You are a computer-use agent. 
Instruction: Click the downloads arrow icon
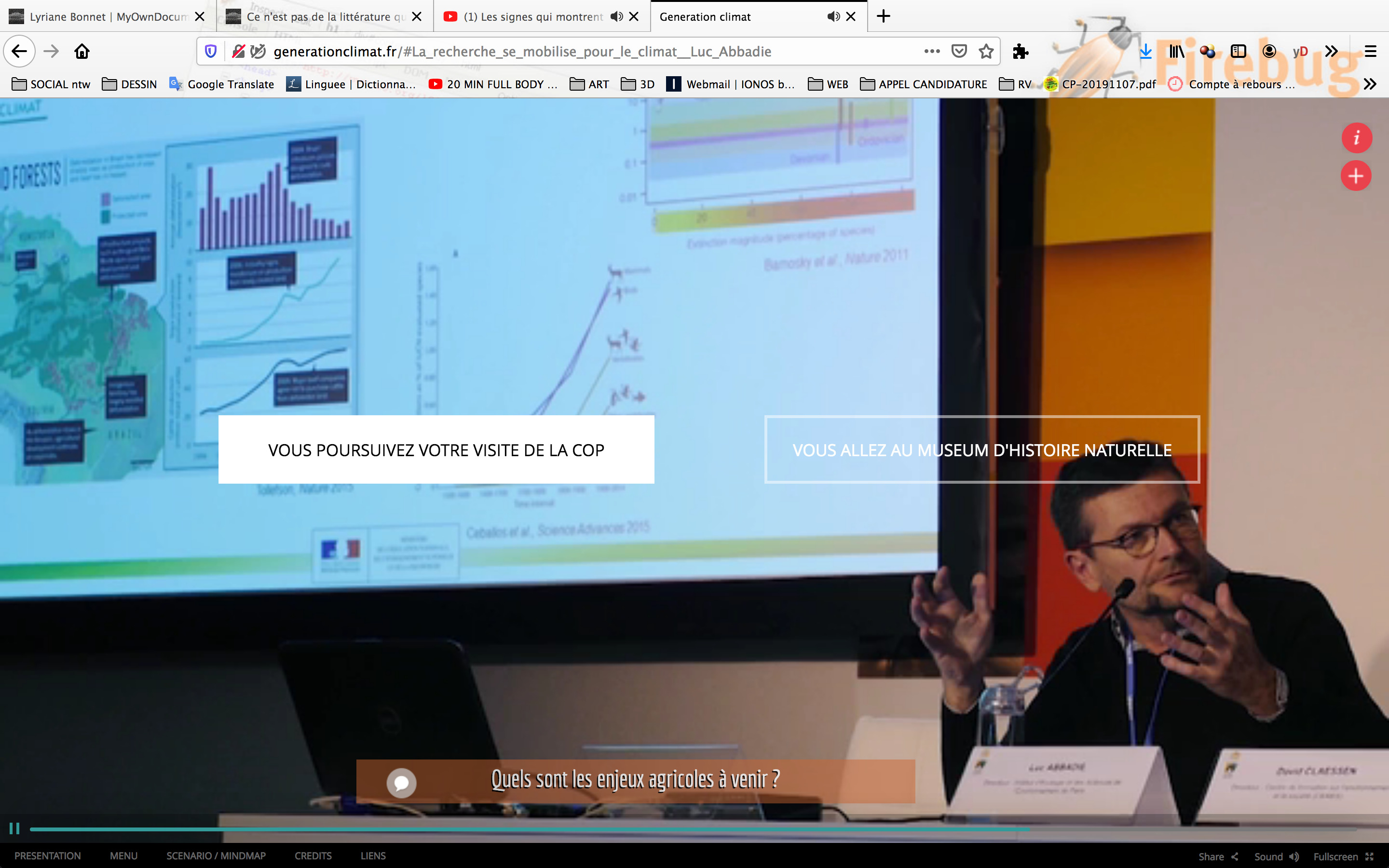coord(1145,52)
